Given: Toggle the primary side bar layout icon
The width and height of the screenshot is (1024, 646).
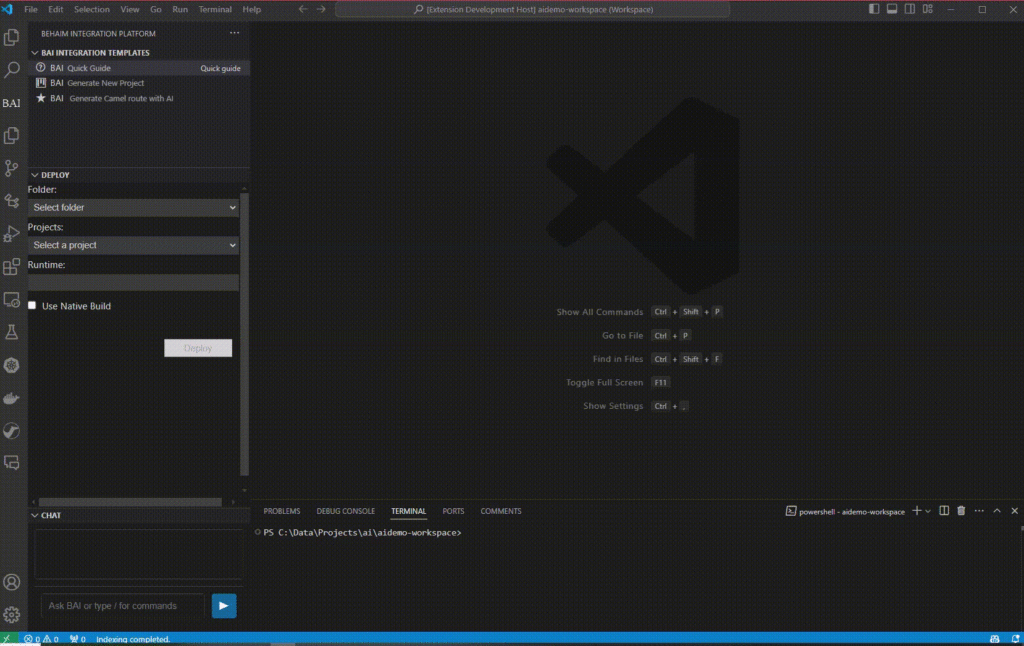Looking at the screenshot, I should 875,9.
